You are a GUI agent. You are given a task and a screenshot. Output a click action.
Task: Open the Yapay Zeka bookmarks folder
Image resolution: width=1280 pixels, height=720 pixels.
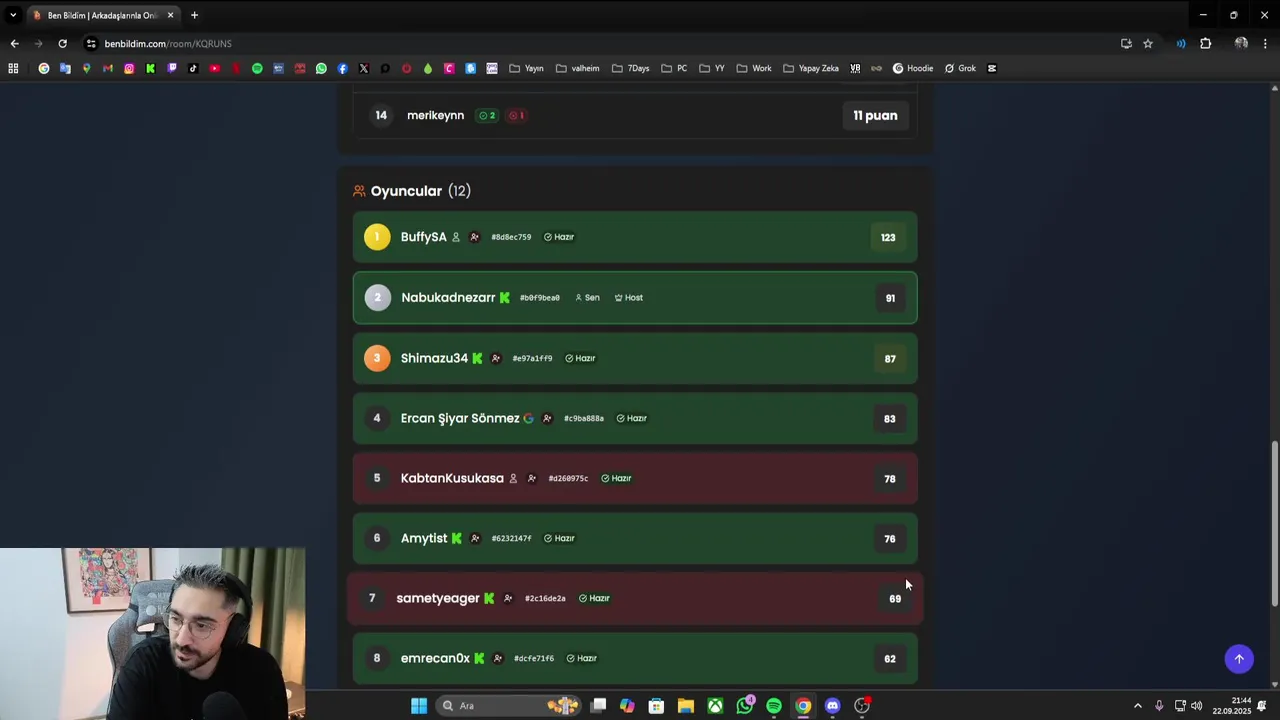pos(811,68)
